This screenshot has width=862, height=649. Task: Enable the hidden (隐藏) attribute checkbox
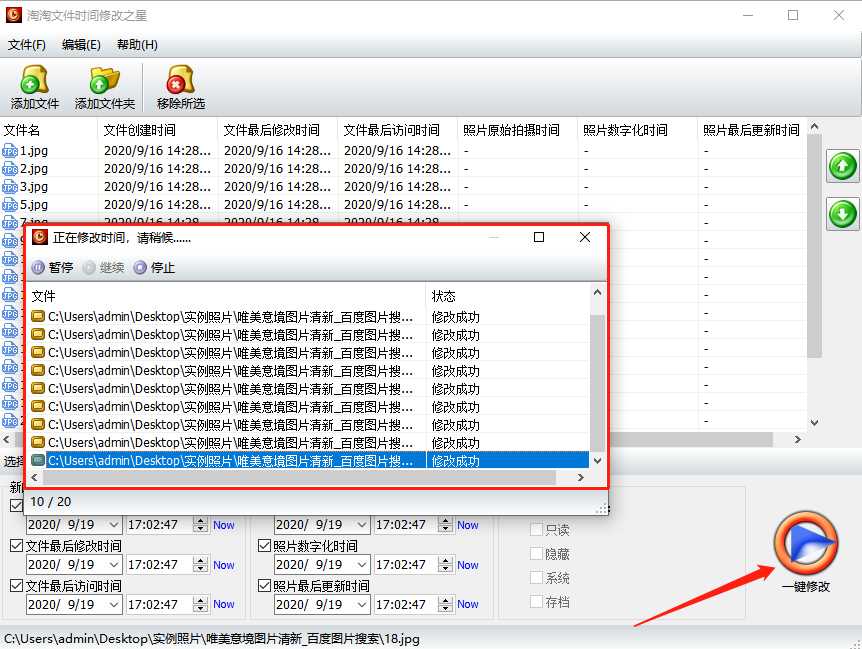tap(537, 553)
